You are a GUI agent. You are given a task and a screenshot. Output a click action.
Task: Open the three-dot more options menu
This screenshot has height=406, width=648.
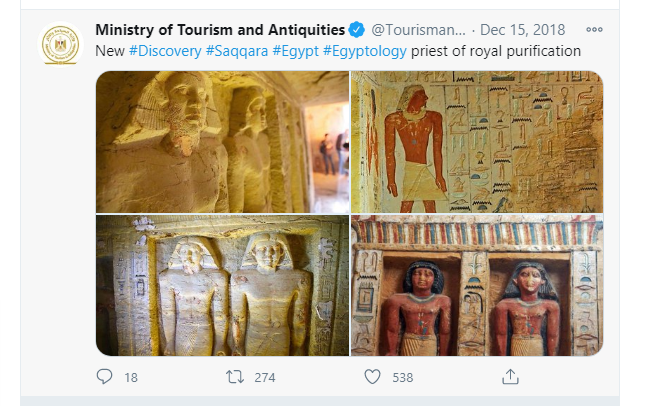coord(594,30)
